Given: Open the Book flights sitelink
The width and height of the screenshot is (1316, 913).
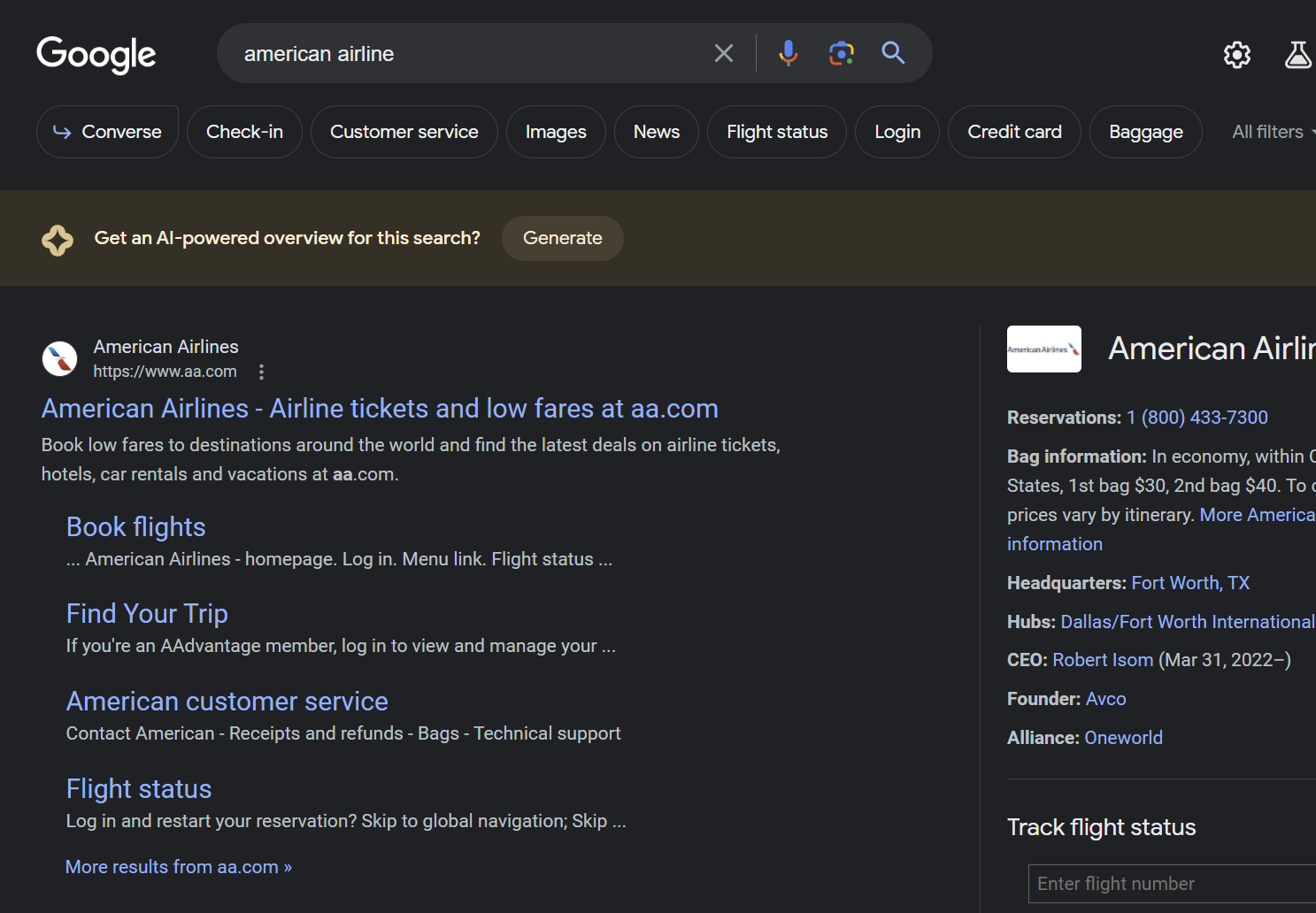Looking at the screenshot, I should coord(135,527).
